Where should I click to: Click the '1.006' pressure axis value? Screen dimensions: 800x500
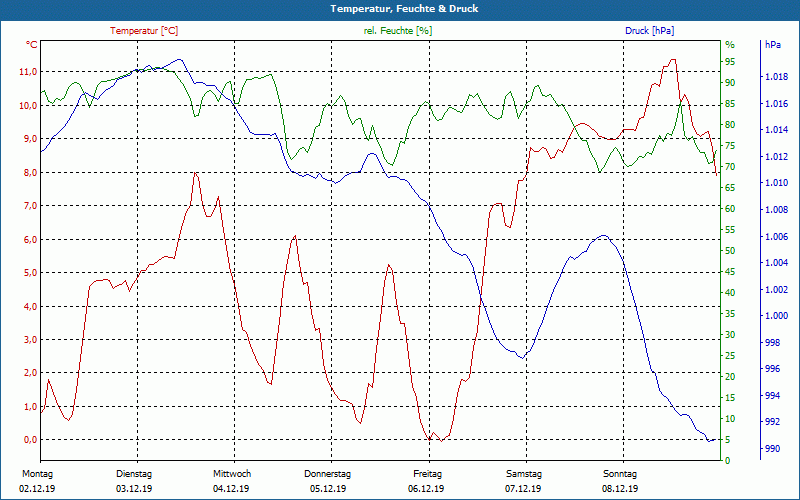[777, 236]
